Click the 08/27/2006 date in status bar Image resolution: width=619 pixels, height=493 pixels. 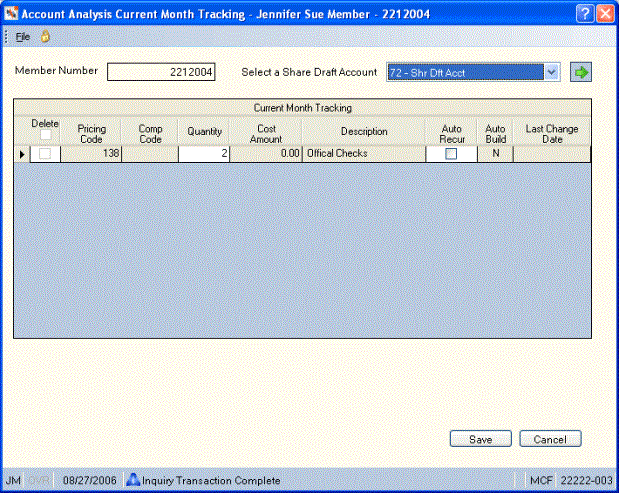pos(90,480)
